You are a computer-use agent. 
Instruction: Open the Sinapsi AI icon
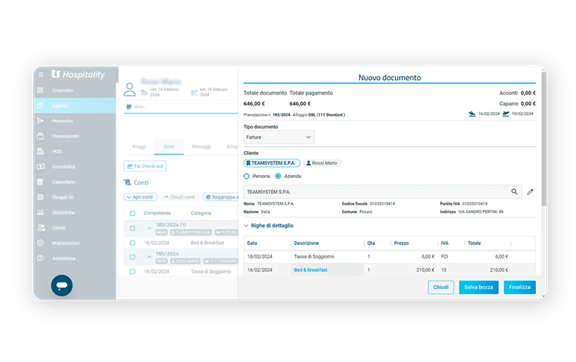[40, 197]
